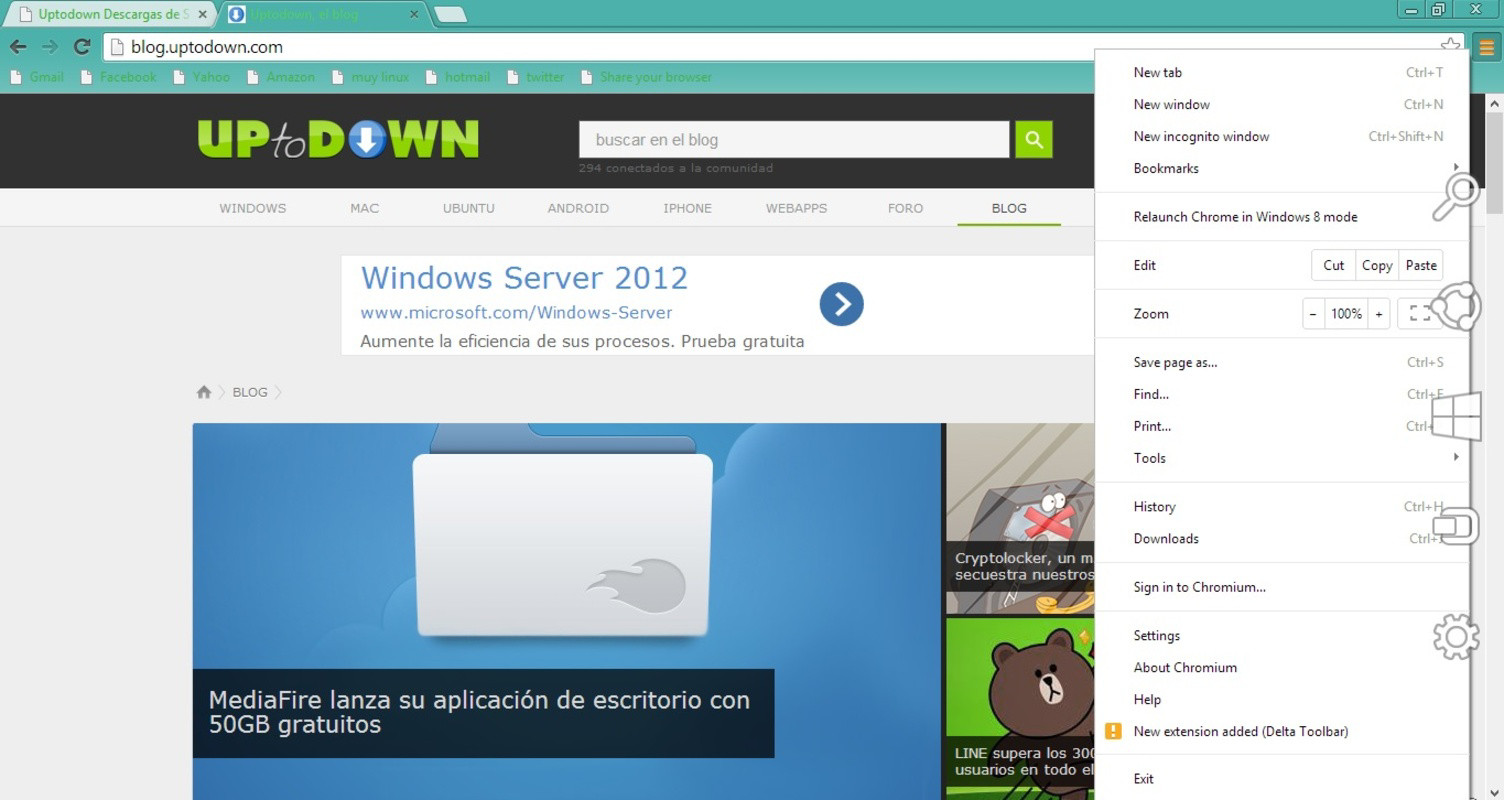Open the Facebook bookmark
1504x800 pixels.
[x=118, y=77]
